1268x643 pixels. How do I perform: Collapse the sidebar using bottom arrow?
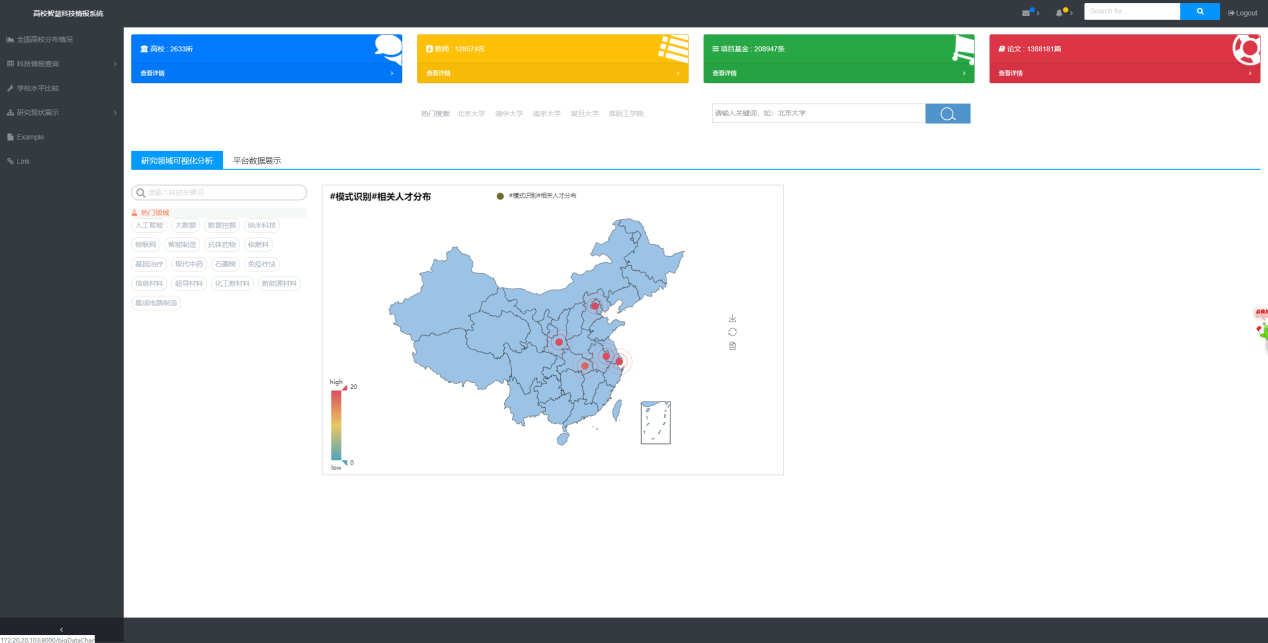coord(61,629)
